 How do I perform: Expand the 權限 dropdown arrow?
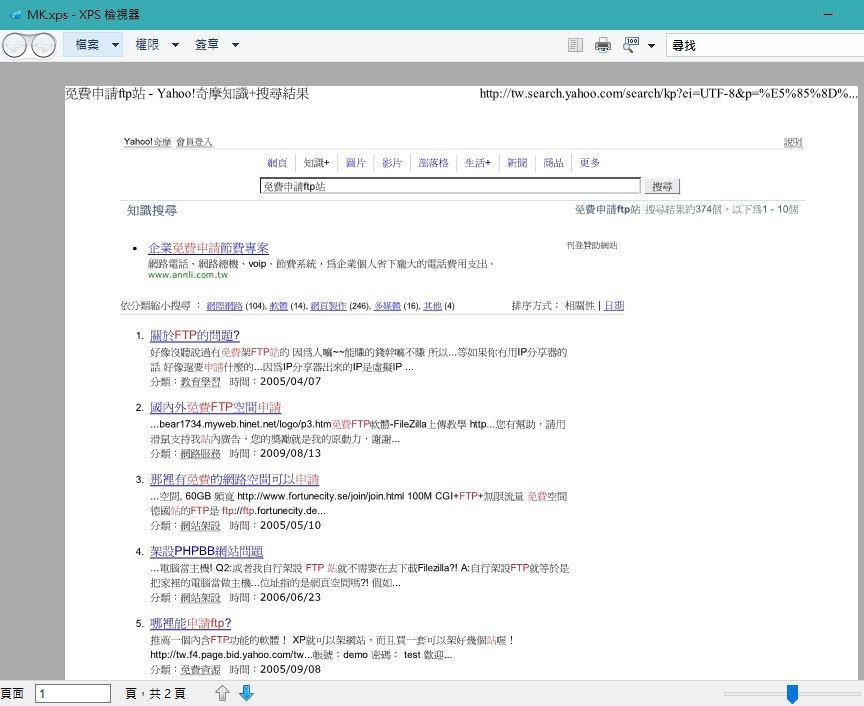click(x=175, y=45)
